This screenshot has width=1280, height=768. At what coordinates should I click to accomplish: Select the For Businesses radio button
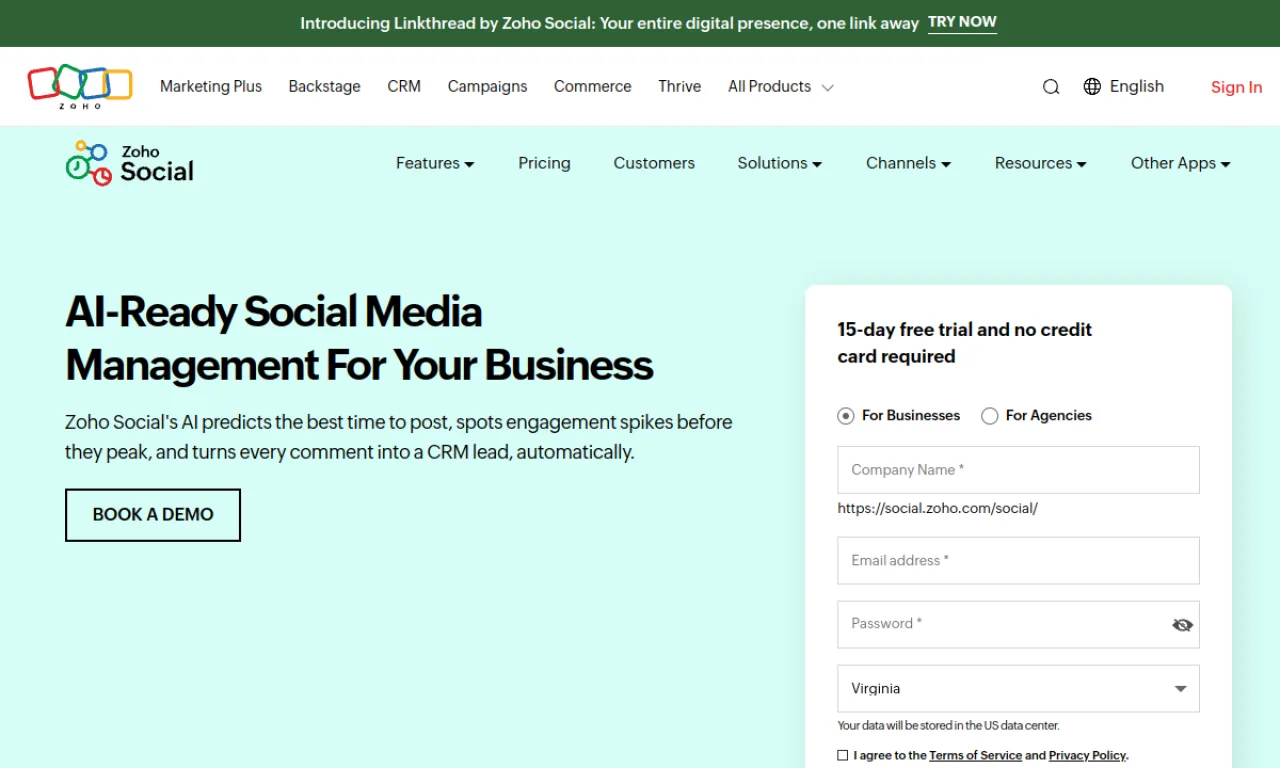pos(846,416)
